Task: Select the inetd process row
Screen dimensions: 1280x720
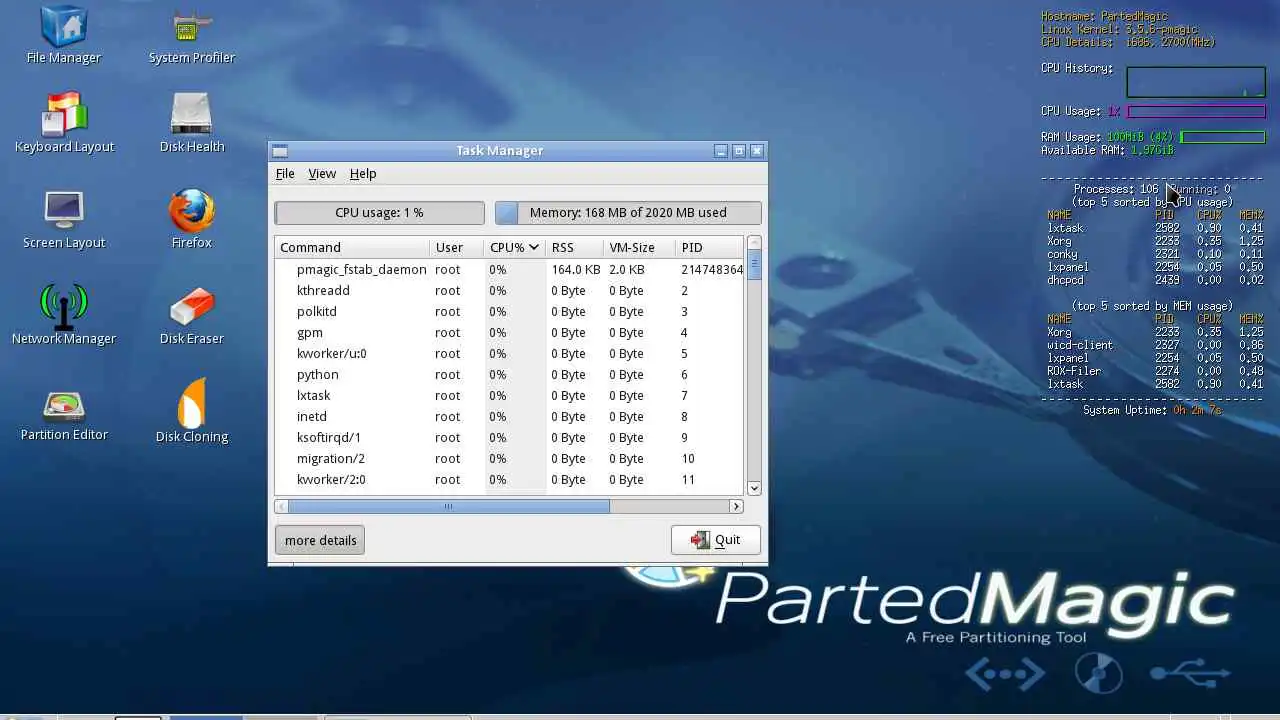Action: coord(509,417)
